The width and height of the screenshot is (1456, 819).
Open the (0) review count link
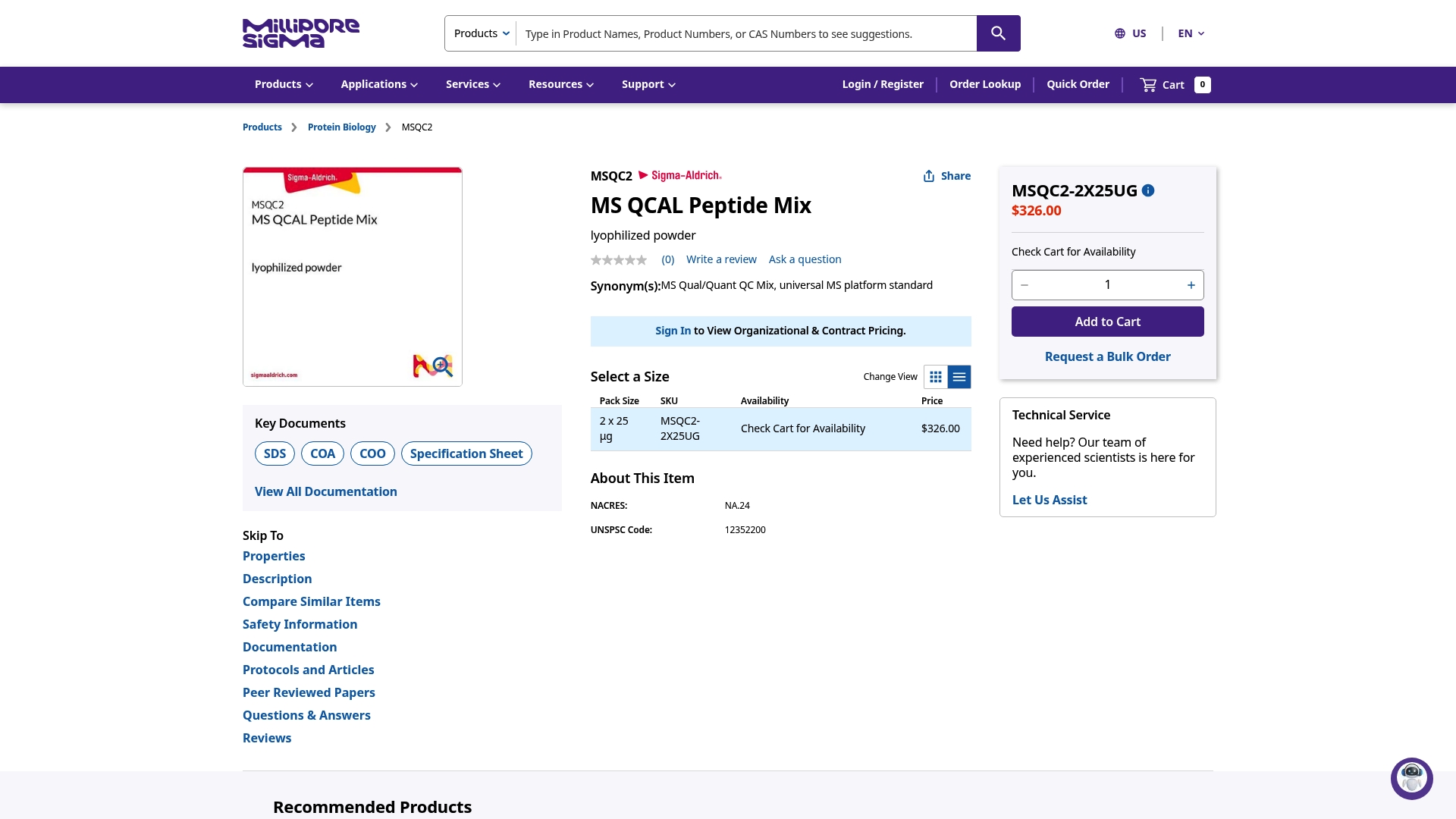[x=667, y=259]
